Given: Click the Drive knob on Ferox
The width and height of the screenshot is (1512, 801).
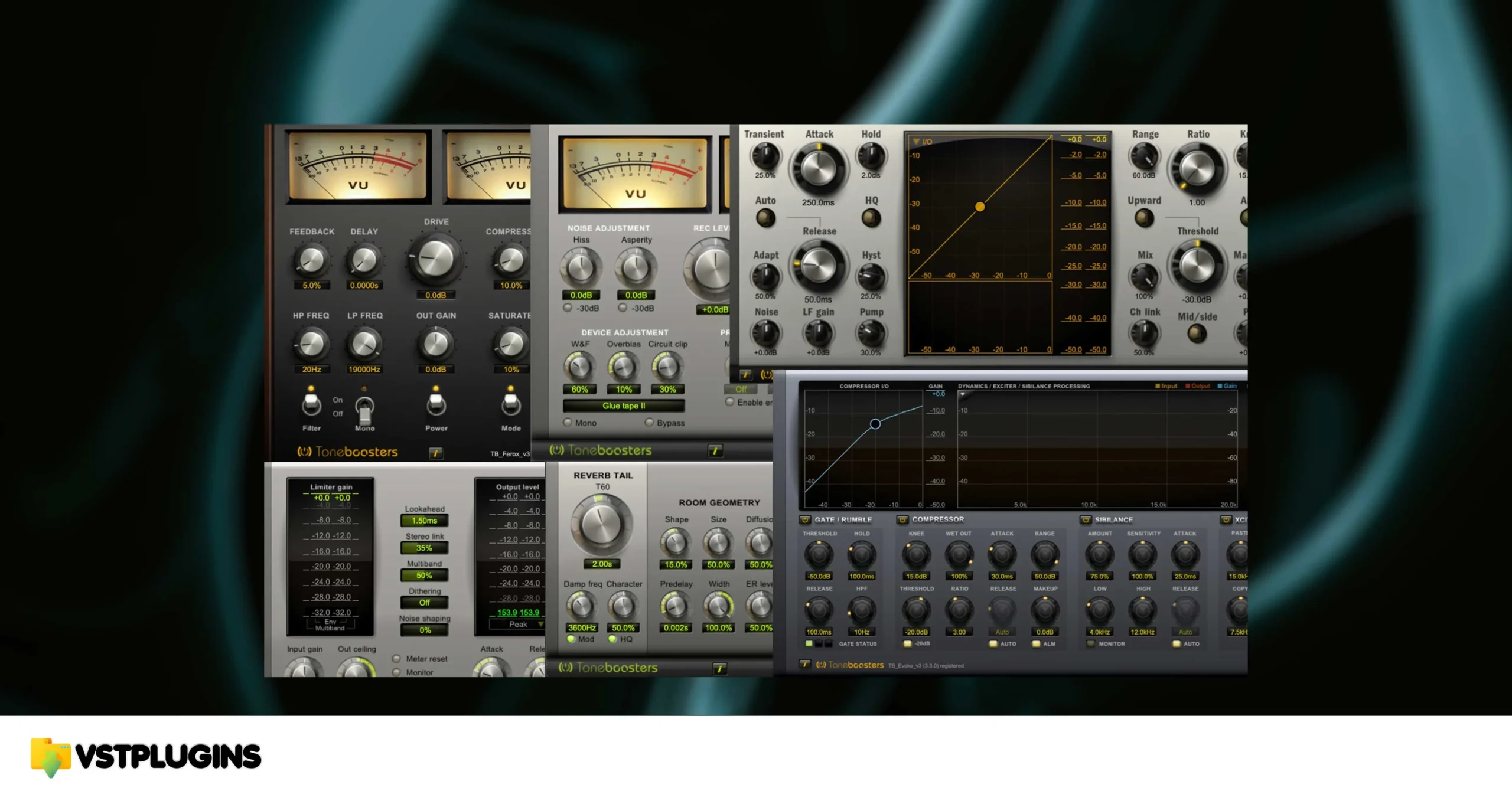Looking at the screenshot, I should [436, 259].
